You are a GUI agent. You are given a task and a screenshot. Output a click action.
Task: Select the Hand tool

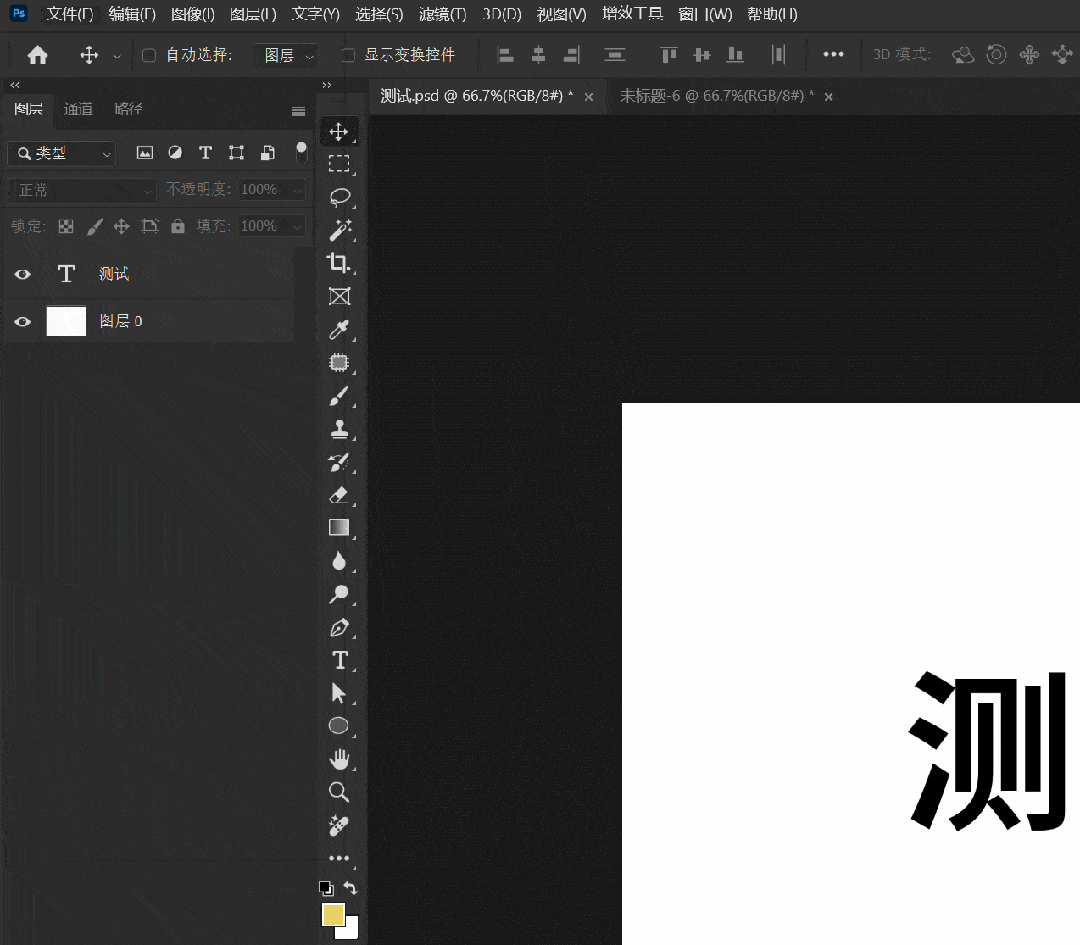coord(339,759)
